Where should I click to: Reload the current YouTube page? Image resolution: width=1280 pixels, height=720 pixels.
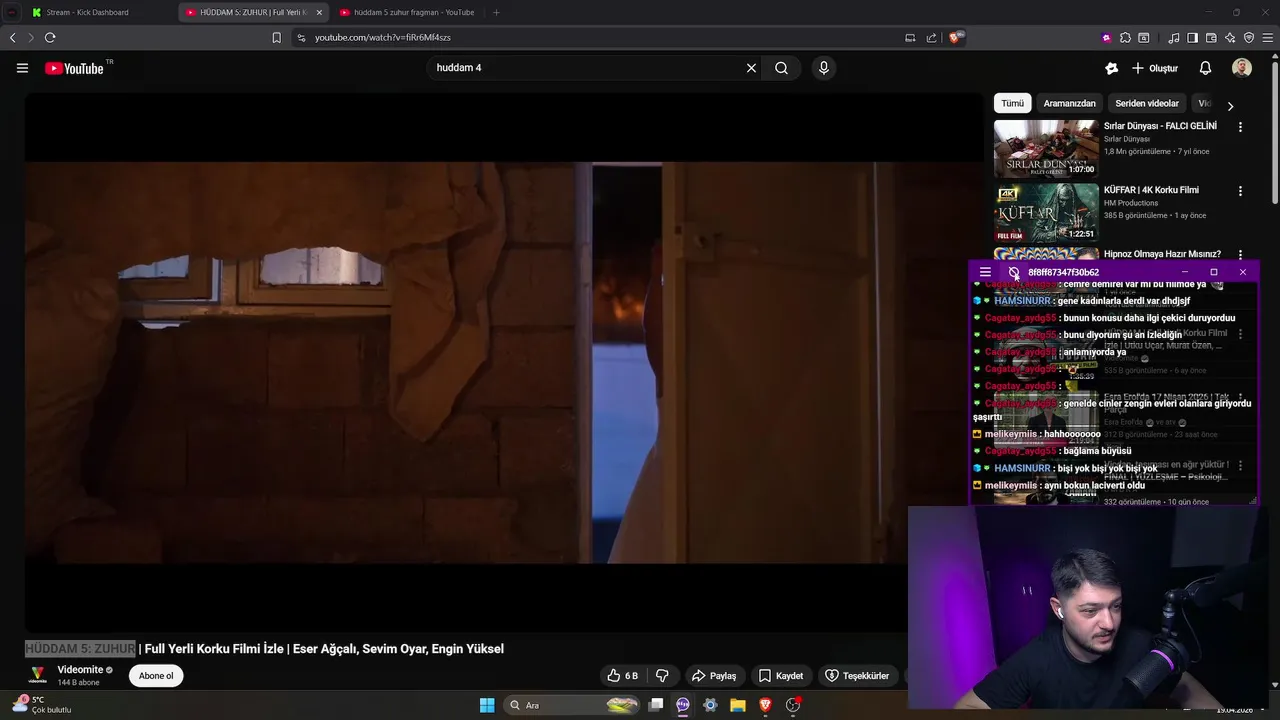tap(50, 38)
